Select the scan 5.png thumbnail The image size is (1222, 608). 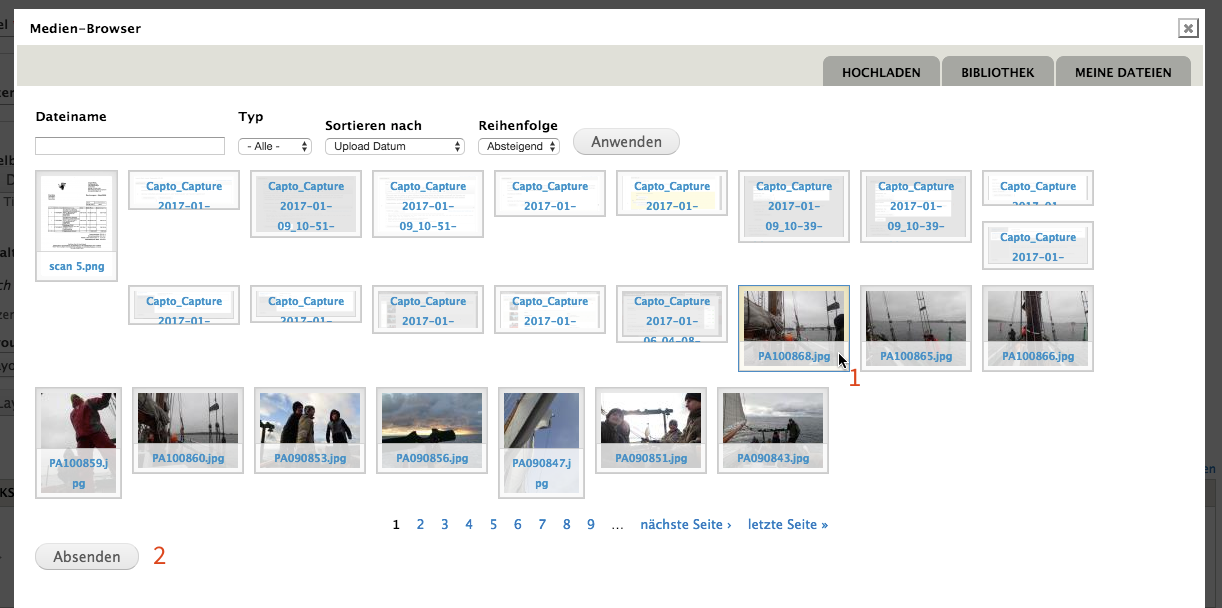[x=76, y=225]
